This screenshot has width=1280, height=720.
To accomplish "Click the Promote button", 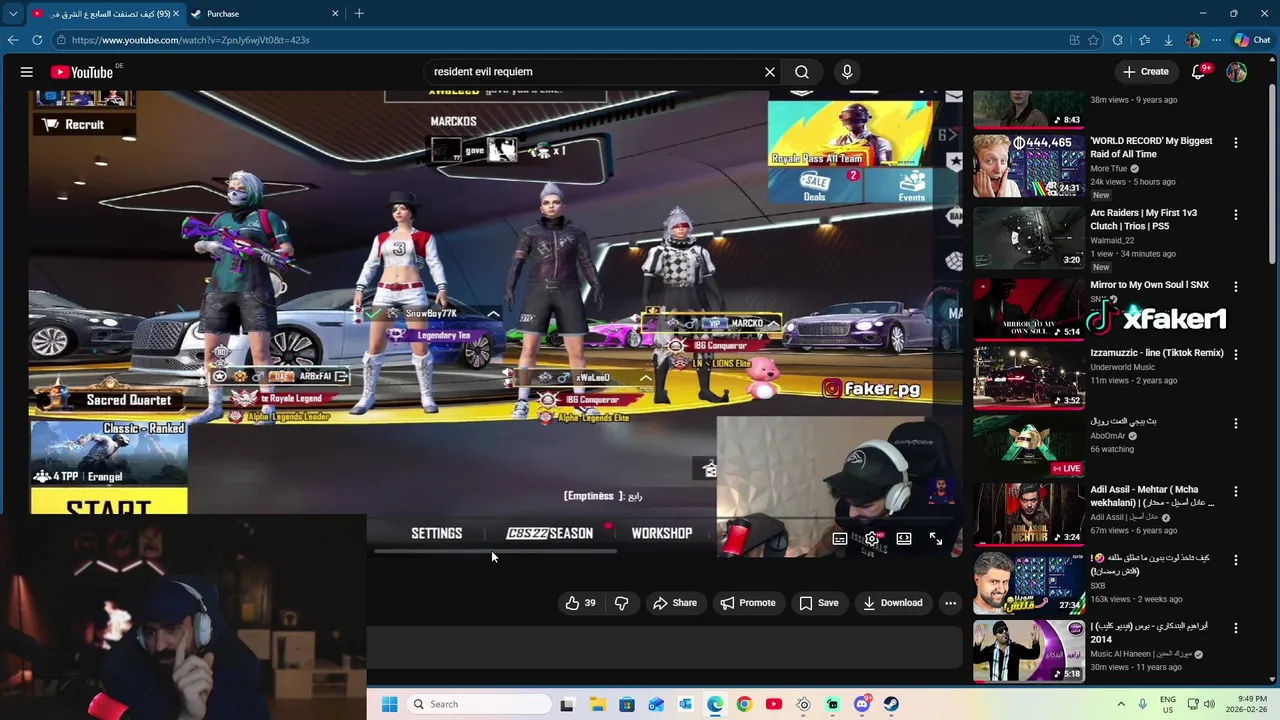I will (x=748, y=603).
